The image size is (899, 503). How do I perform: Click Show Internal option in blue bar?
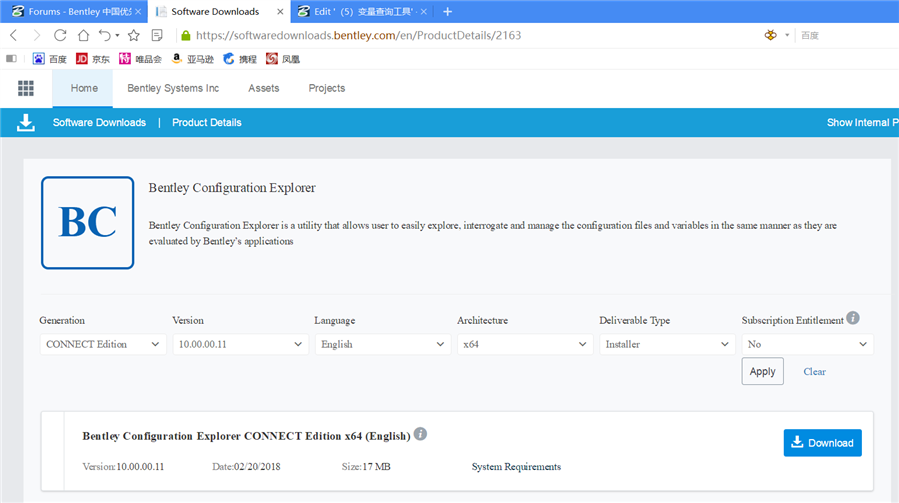pyautogui.click(x=862, y=123)
